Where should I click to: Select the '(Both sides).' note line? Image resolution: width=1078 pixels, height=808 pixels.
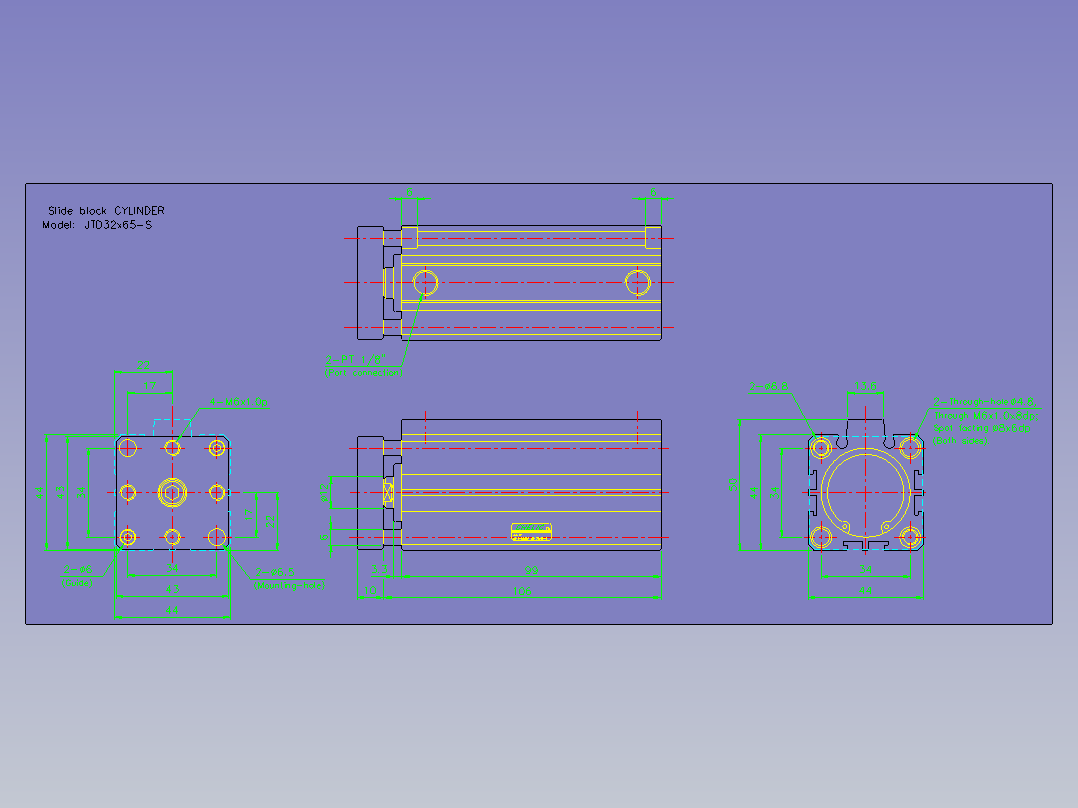pos(960,440)
